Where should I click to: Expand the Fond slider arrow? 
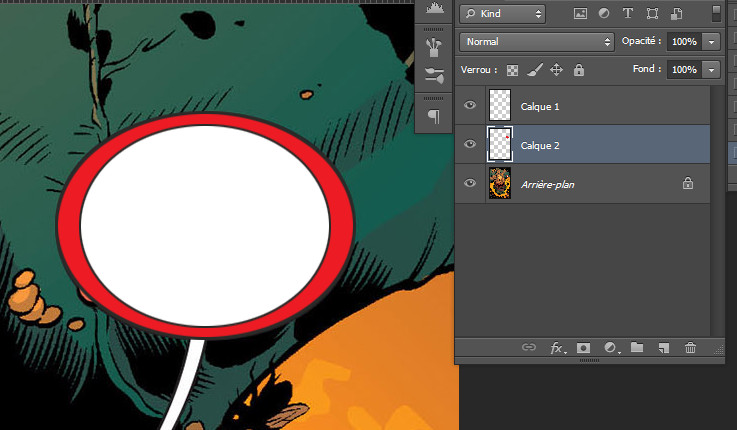point(711,70)
